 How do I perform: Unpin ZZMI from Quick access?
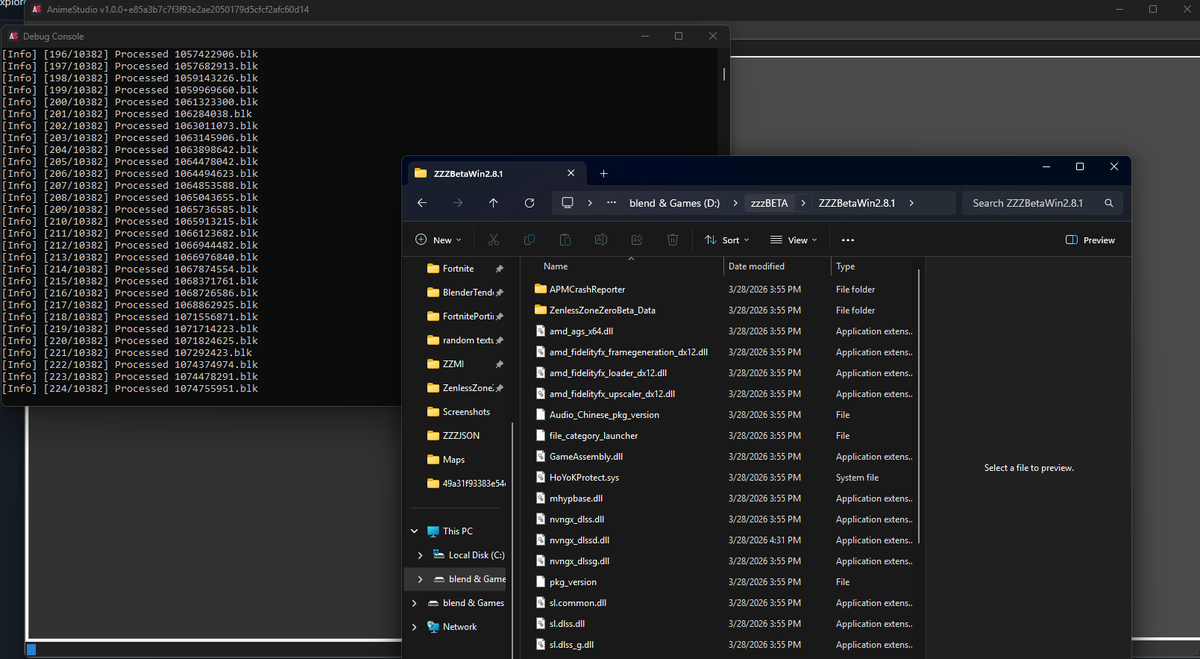(499, 364)
